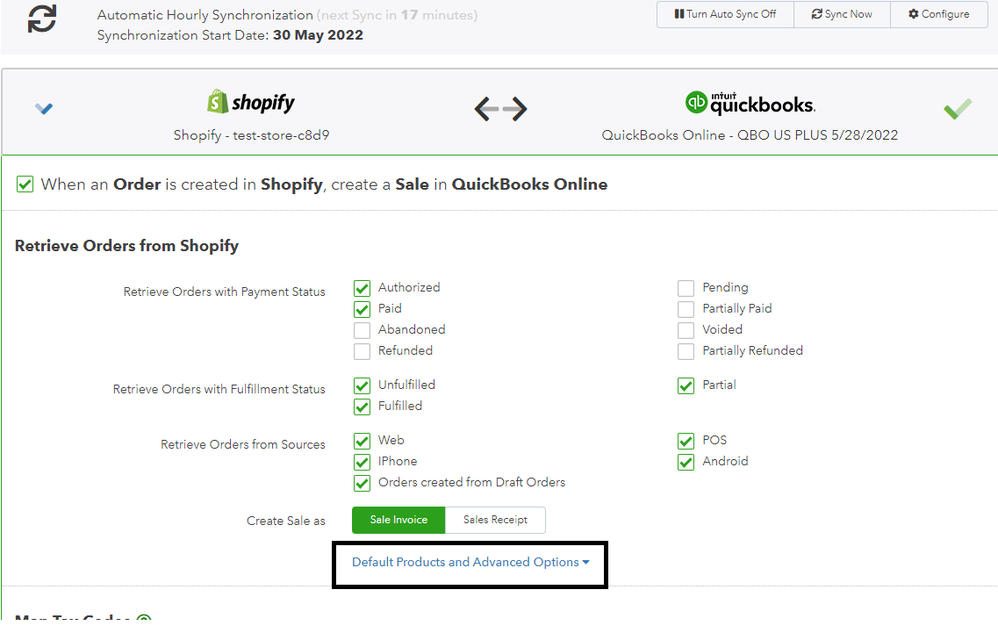Screen dimensions: 998x641
Task: Click the synchronization arrows icon
Action: [42, 18]
